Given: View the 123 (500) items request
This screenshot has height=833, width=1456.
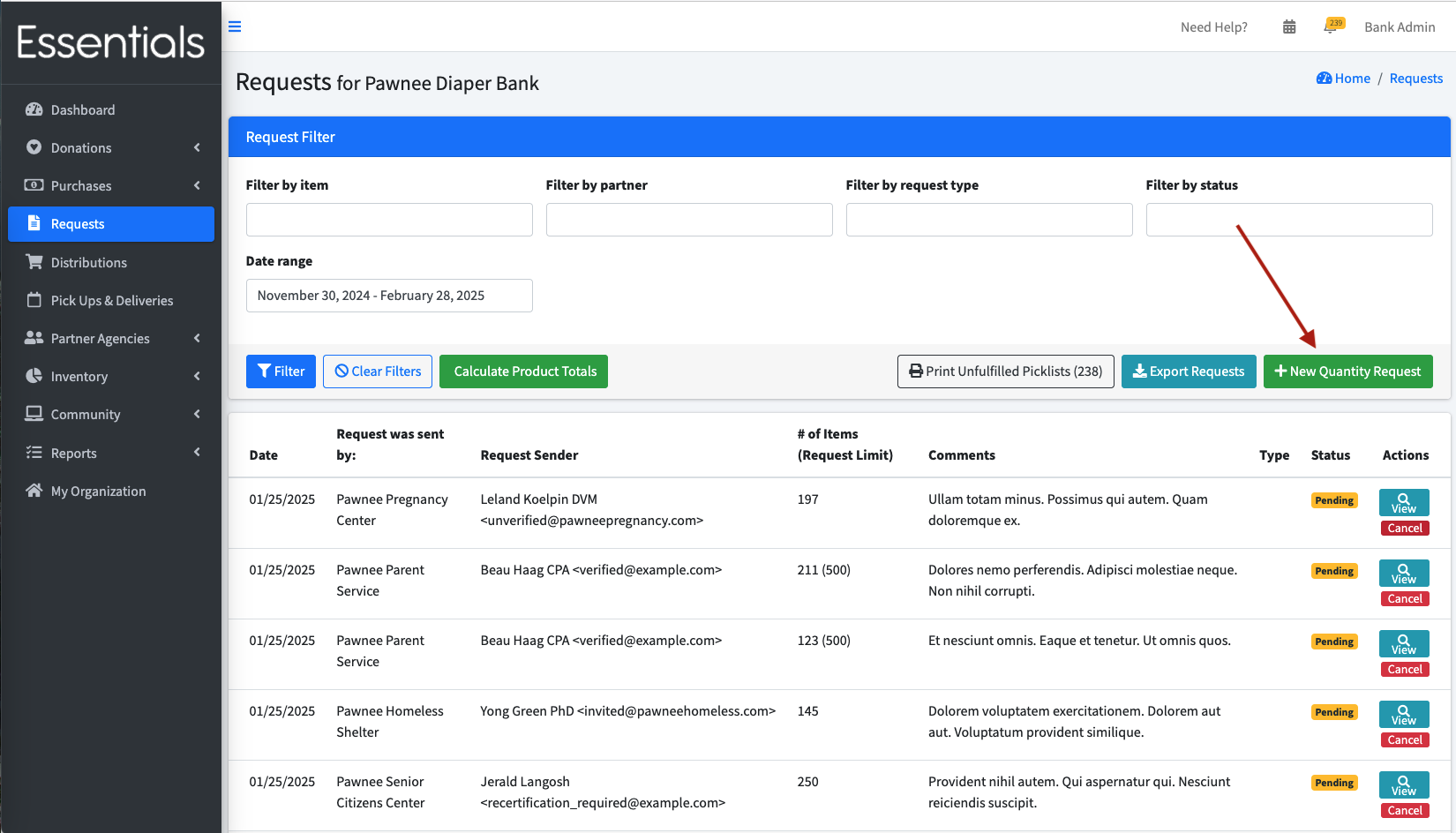Looking at the screenshot, I should click(x=1404, y=644).
